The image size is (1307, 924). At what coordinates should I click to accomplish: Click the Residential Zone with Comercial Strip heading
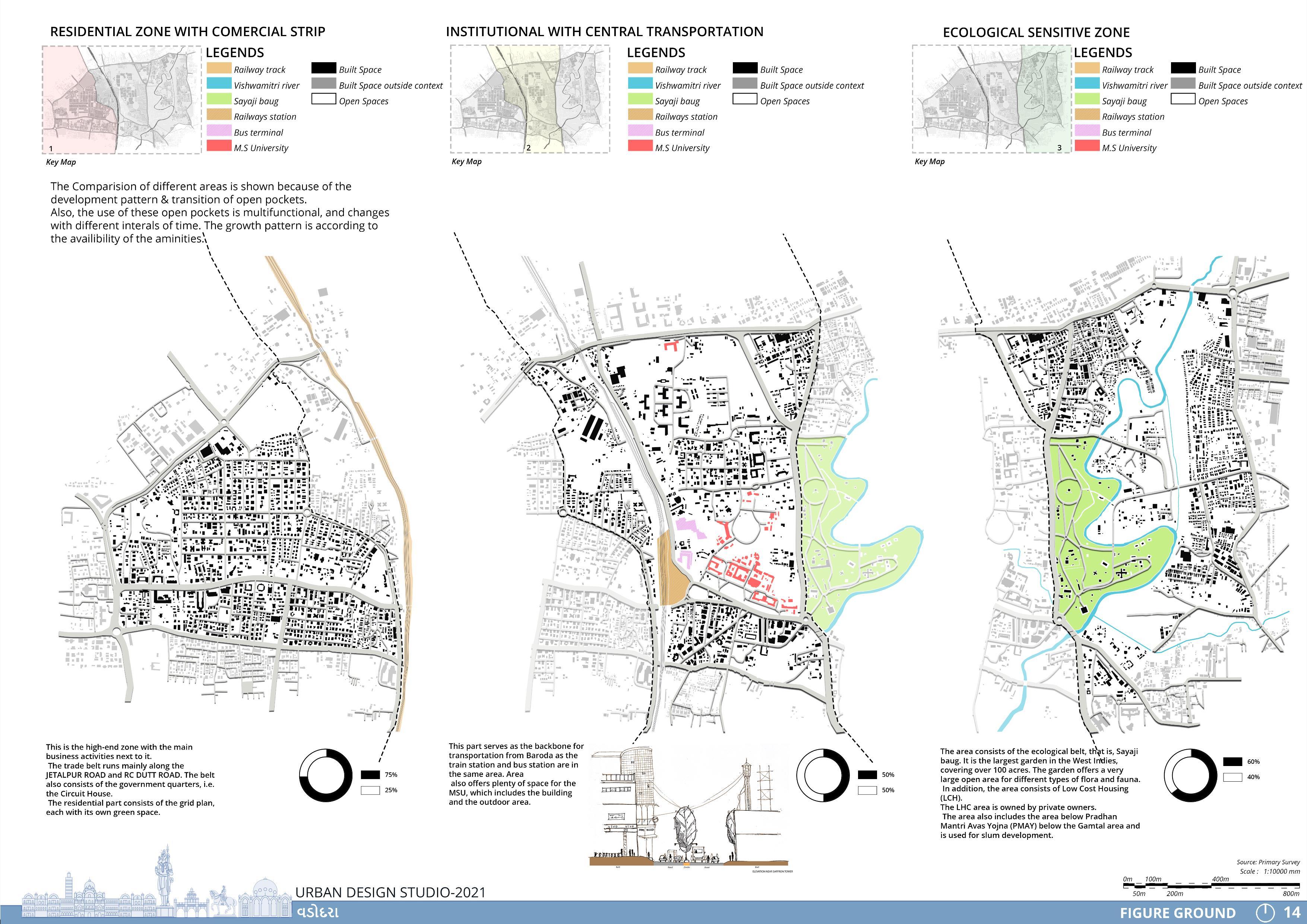point(187,32)
